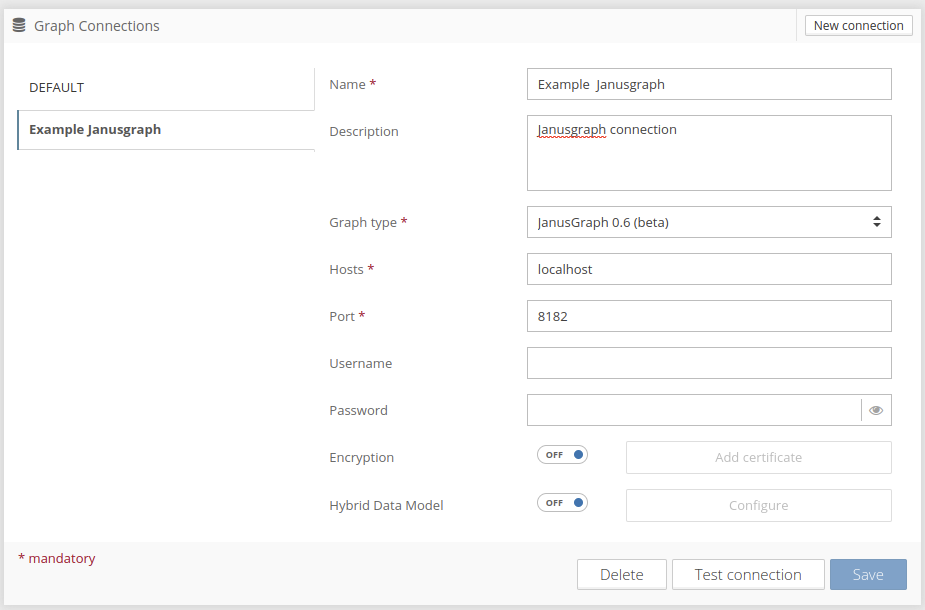Select the Example Janusgraph connection
The height and width of the screenshot is (610, 925).
pos(166,130)
